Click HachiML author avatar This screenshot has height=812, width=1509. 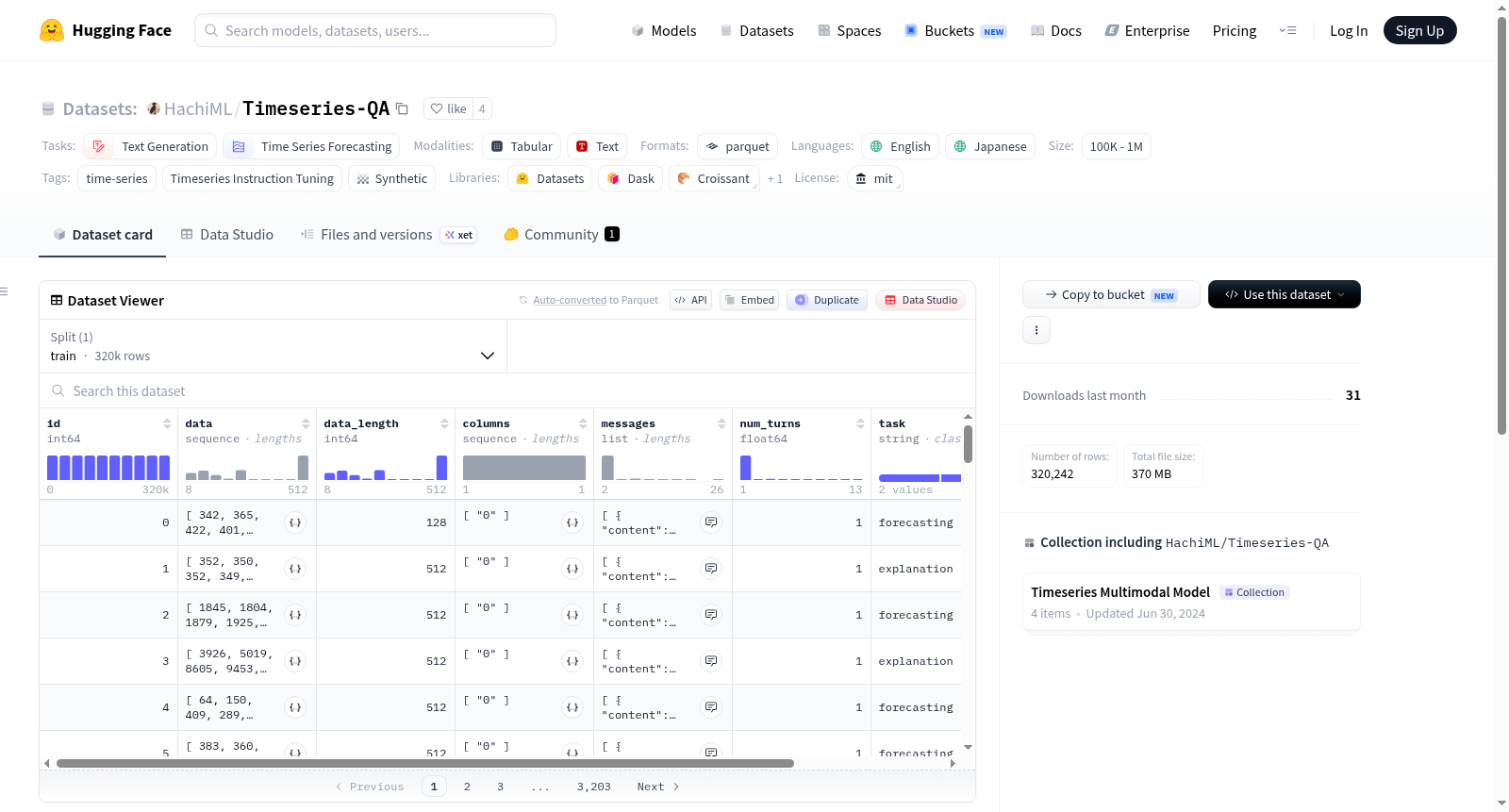[154, 108]
